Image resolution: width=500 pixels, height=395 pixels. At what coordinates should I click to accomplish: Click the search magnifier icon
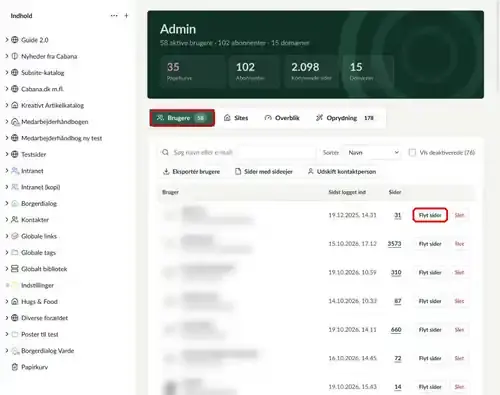(x=165, y=152)
